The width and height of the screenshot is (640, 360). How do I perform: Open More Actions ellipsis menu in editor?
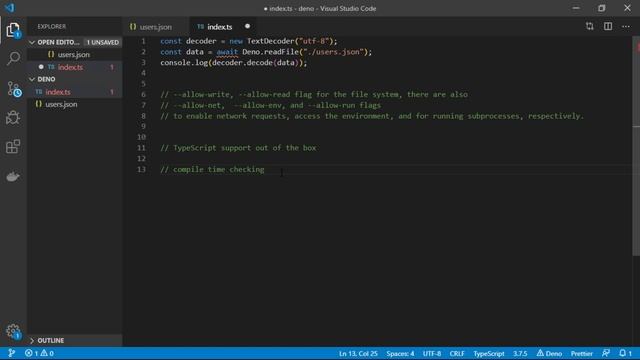click(x=626, y=27)
